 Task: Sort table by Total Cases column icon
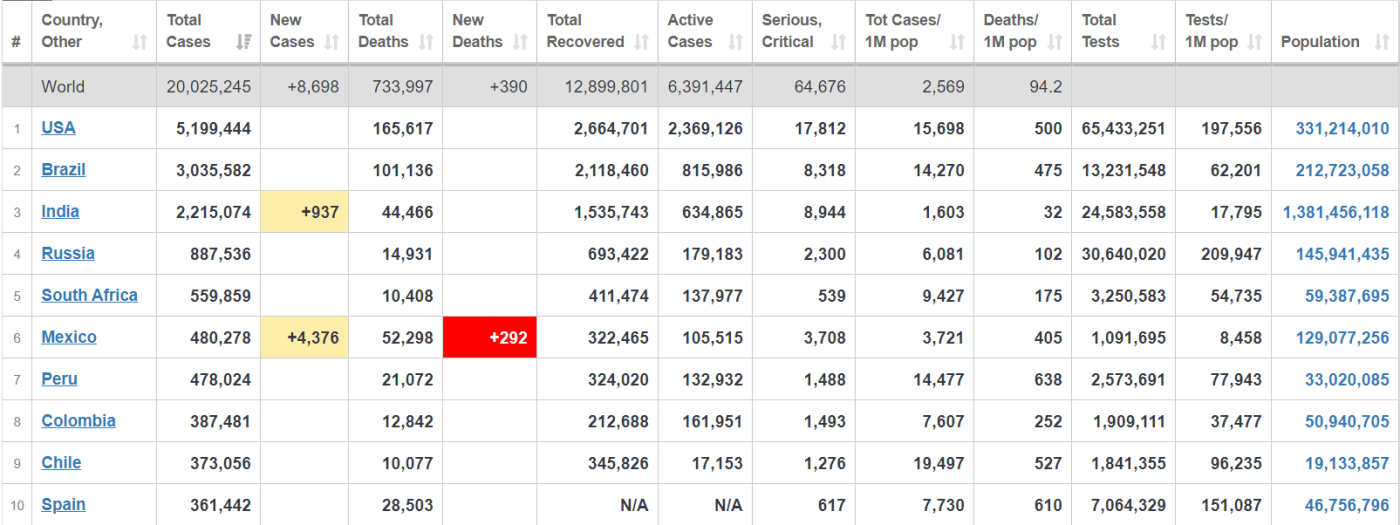pyautogui.click(x=243, y=42)
